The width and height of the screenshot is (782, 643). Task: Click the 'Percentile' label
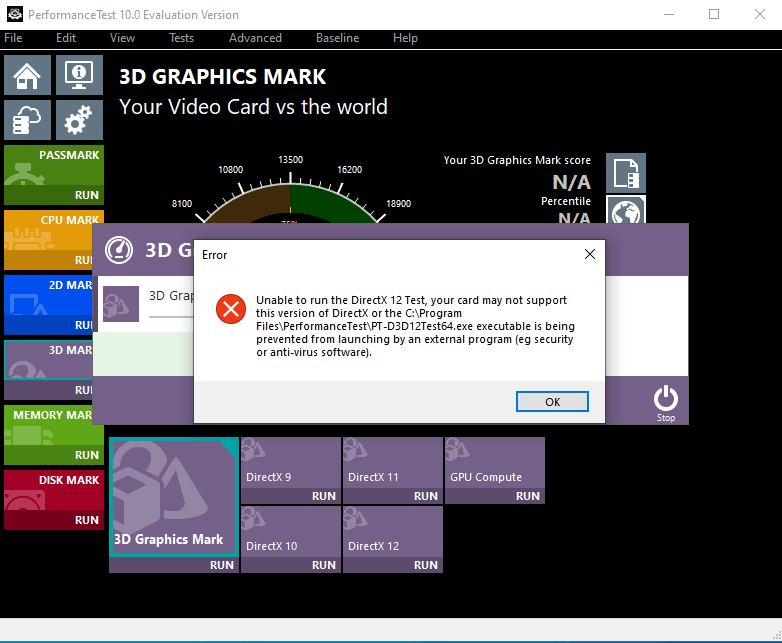click(566, 201)
